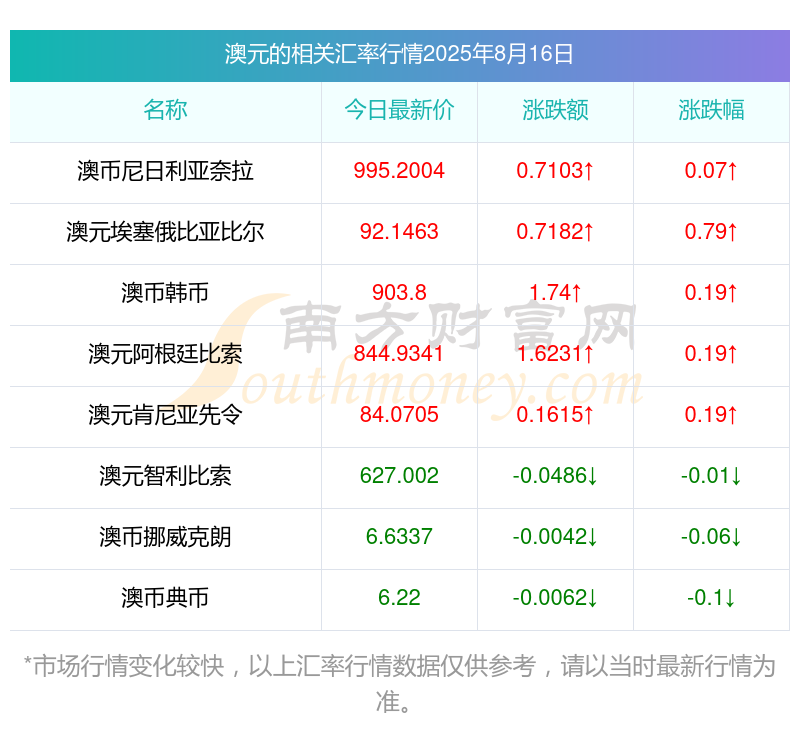Select the 澳币挪威克朗 row name
Screen dimensions: 800x733
[x=165, y=537]
